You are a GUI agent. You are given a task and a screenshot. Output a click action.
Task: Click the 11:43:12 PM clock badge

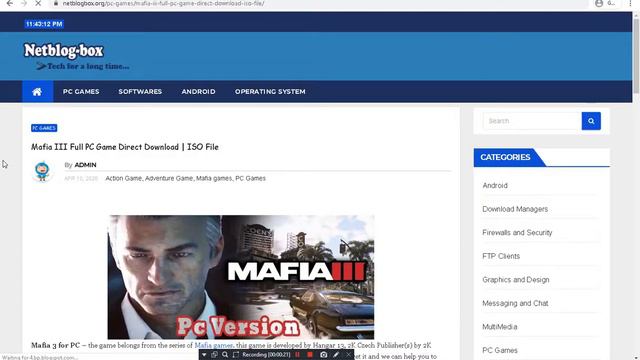coord(44,24)
